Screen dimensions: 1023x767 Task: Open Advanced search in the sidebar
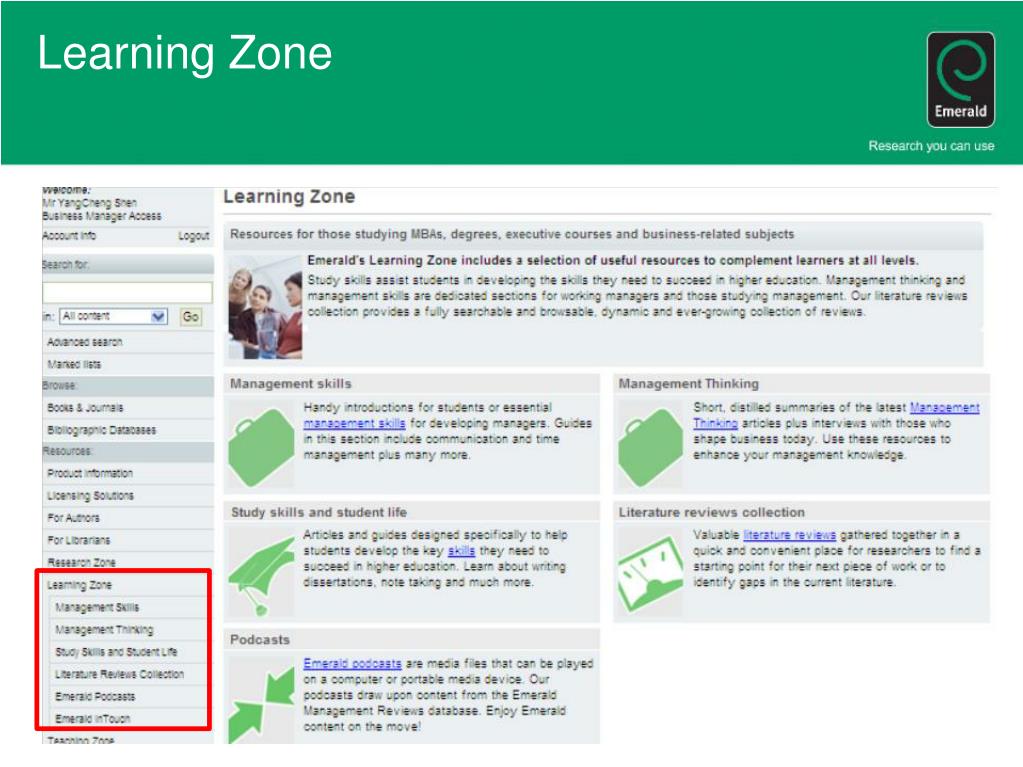[85, 342]
